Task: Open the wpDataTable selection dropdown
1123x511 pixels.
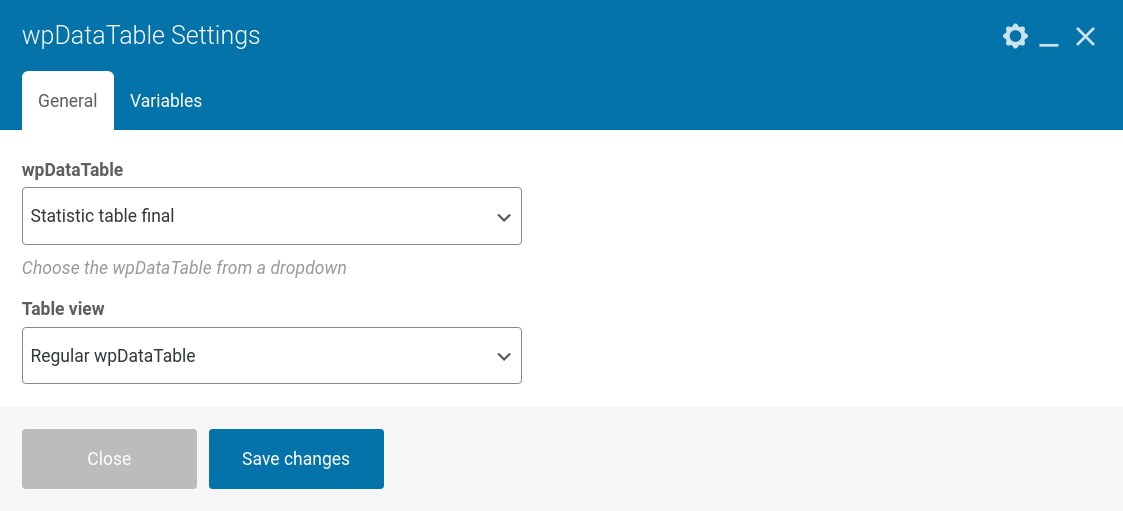Action: click(x=272, y=216)
